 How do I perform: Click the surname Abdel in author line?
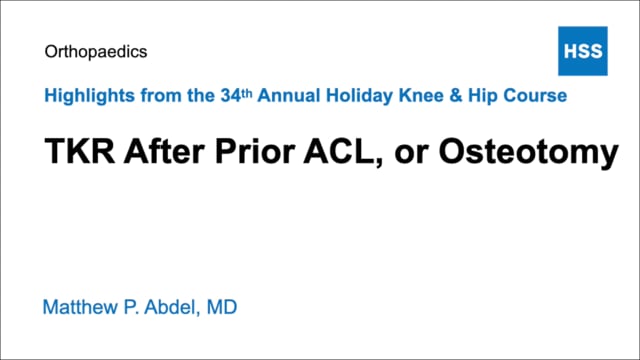click(169, 307)
